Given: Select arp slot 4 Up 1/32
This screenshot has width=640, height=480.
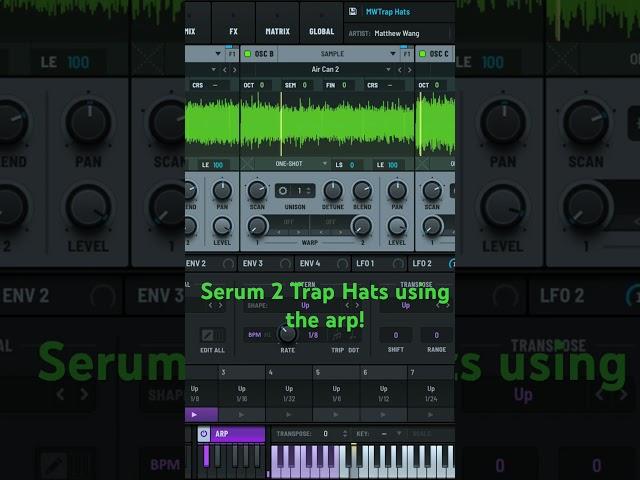Looking at the screenshot, I should point(289,393).
